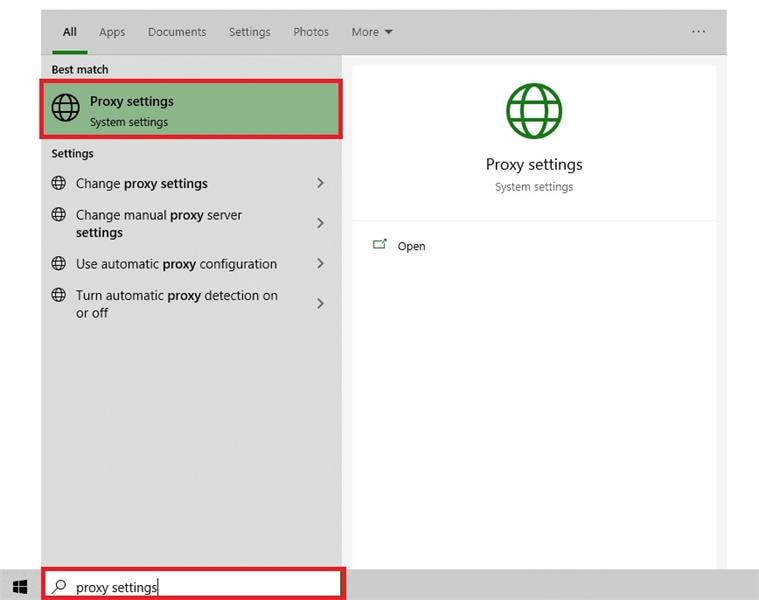Expand the More dropdown filter
The image size is (759, 600).
pos(372,32)
